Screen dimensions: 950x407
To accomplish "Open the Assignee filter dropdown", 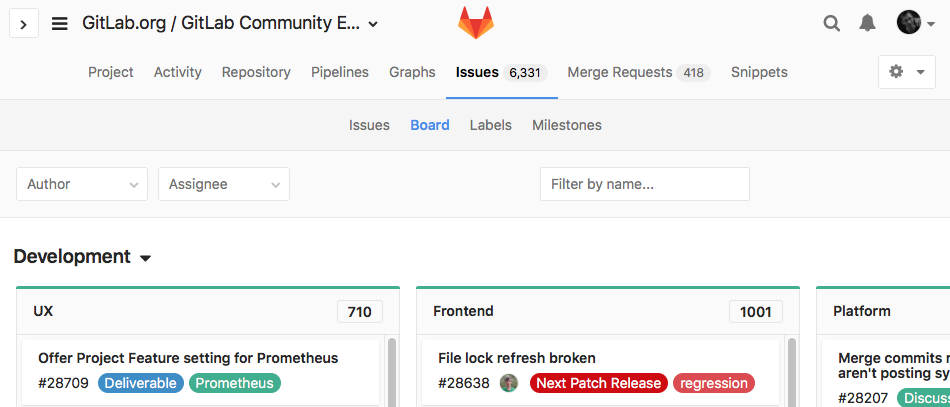I will point(224,184).
